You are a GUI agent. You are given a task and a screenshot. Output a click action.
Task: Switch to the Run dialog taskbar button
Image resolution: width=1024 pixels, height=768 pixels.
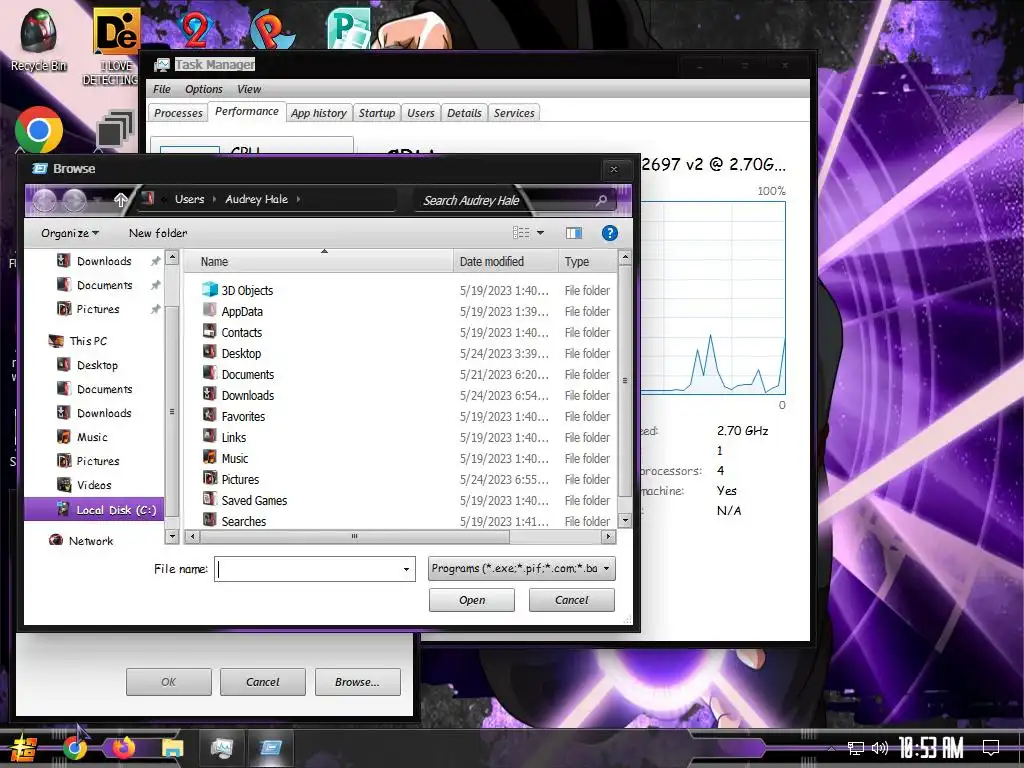270,748
